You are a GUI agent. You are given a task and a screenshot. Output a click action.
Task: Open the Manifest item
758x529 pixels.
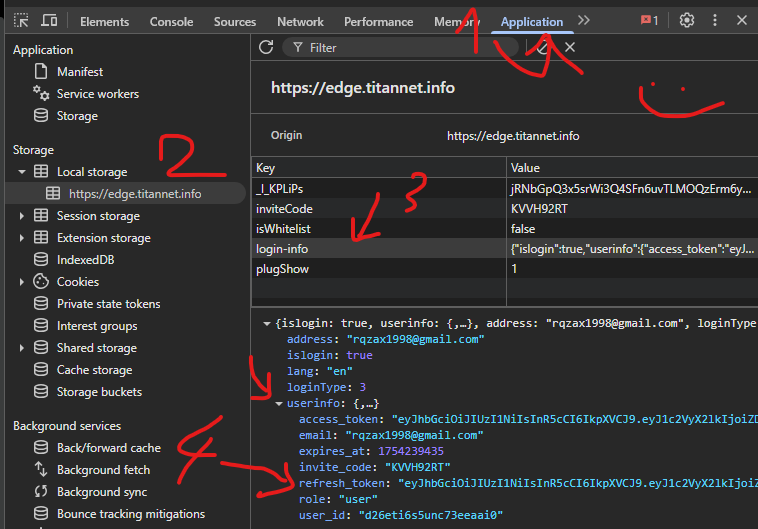[x=80, y=72]
